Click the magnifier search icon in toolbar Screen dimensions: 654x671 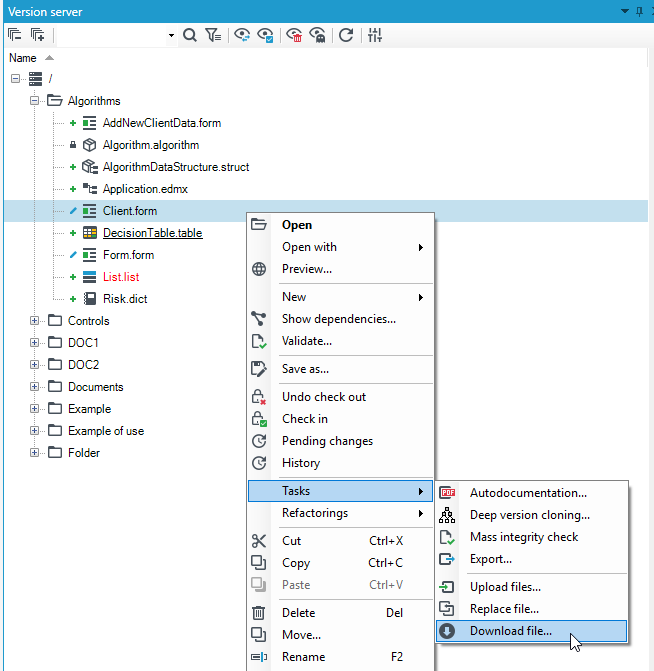[x=190, y=35]
